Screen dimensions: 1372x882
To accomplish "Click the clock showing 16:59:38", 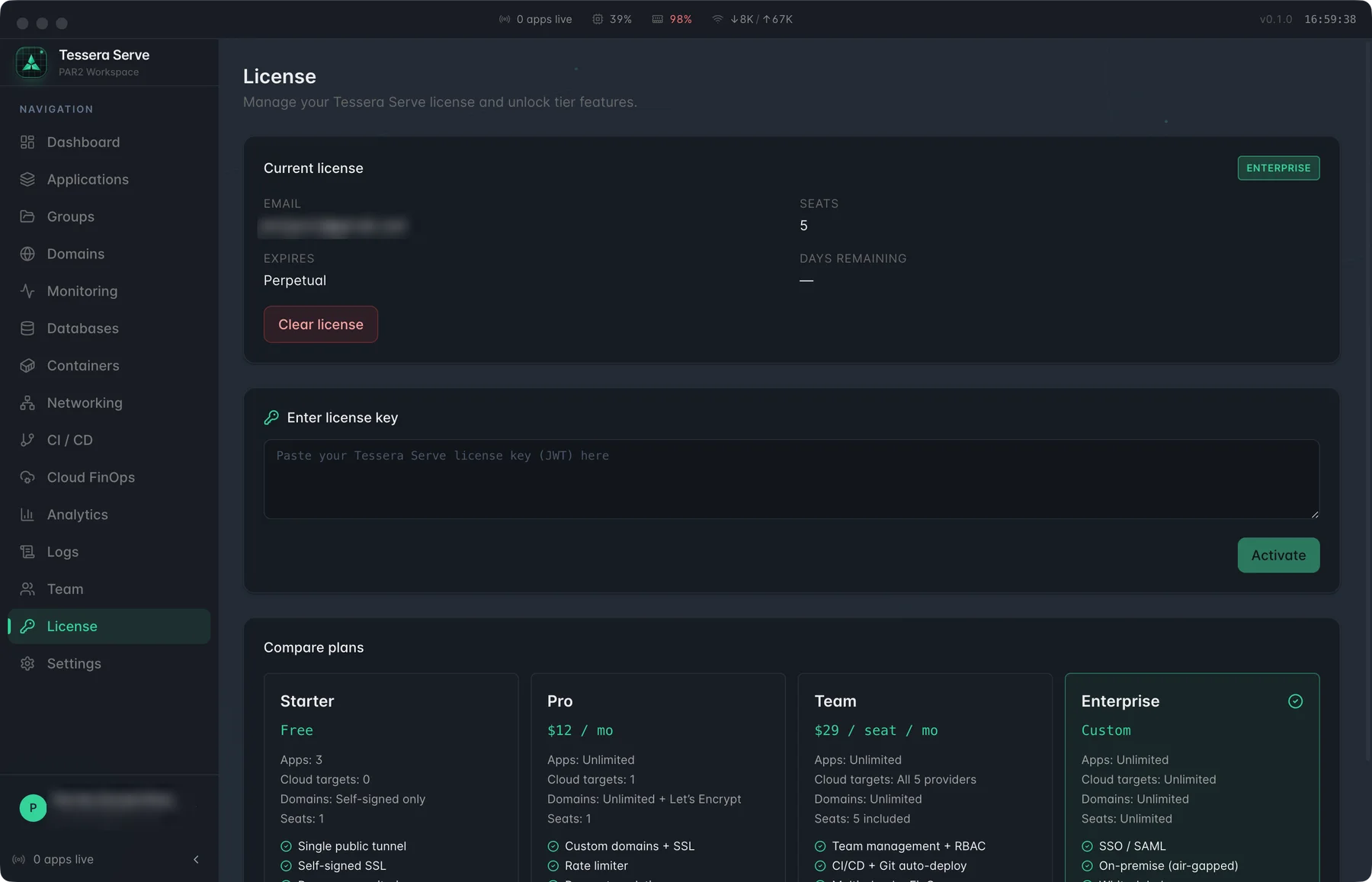I will (1330, 19).
